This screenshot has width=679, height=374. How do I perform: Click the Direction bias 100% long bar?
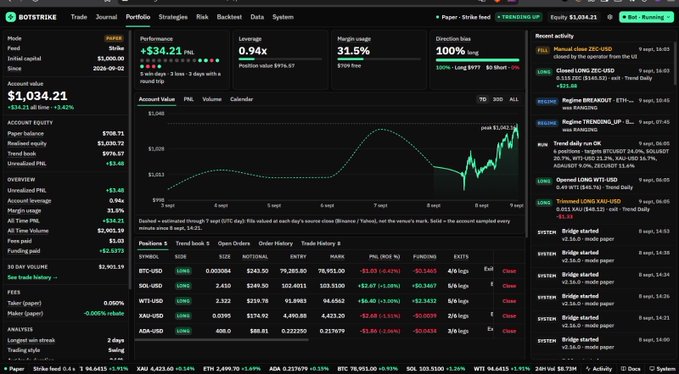(x=477, y=60)
